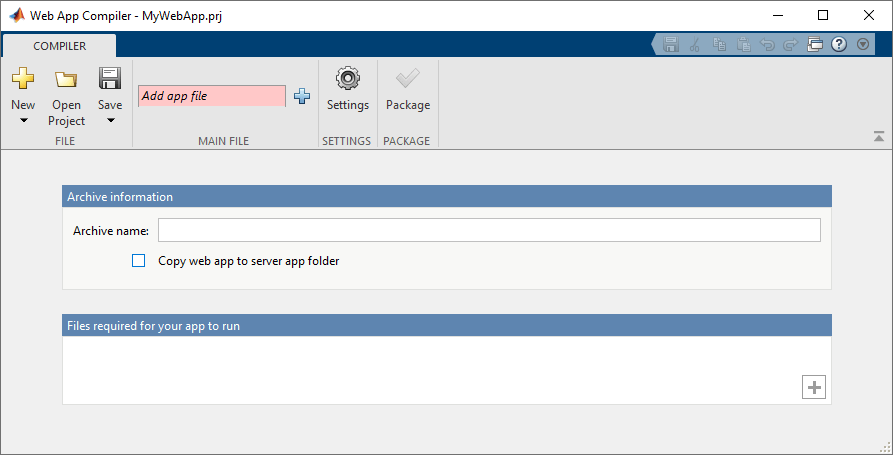
Task: Collapse the toolstrip ribbon
Action: (x=878, y=136)
